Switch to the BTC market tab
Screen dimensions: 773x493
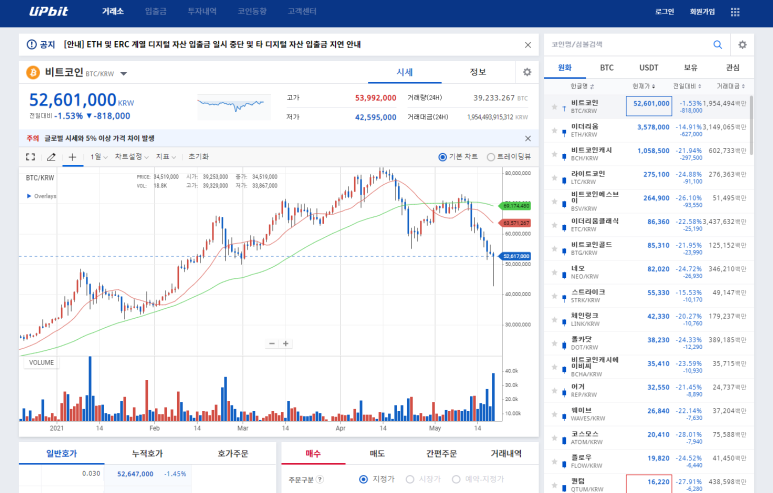pyautogui.click(x=607, y=68)
